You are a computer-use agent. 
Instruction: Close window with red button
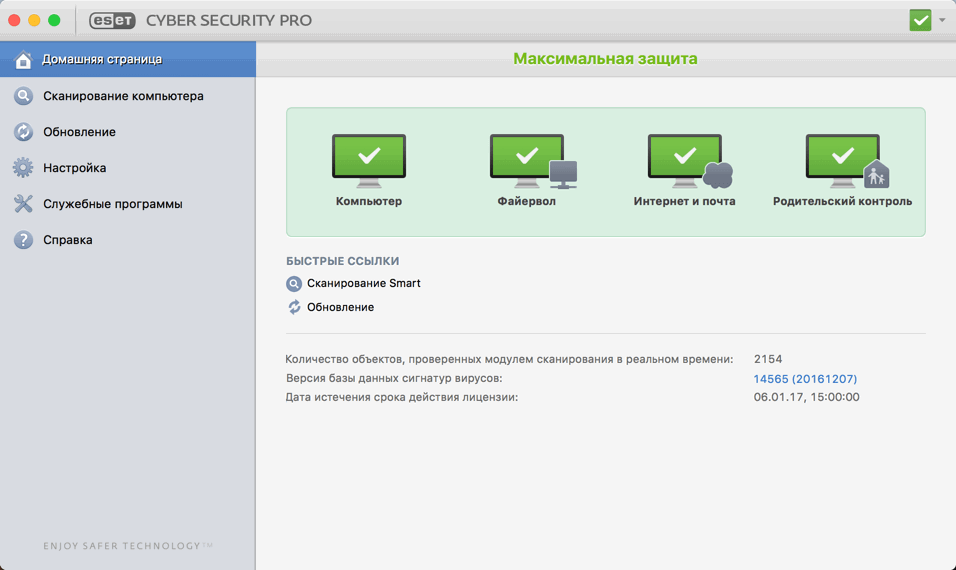click(x=14, y=20)
